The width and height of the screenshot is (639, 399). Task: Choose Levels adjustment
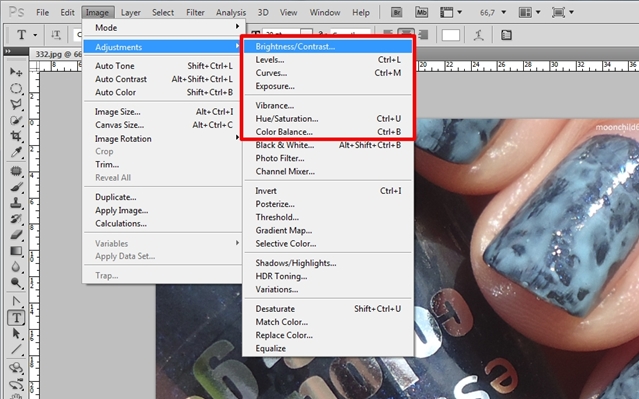(x=328, y=60)
